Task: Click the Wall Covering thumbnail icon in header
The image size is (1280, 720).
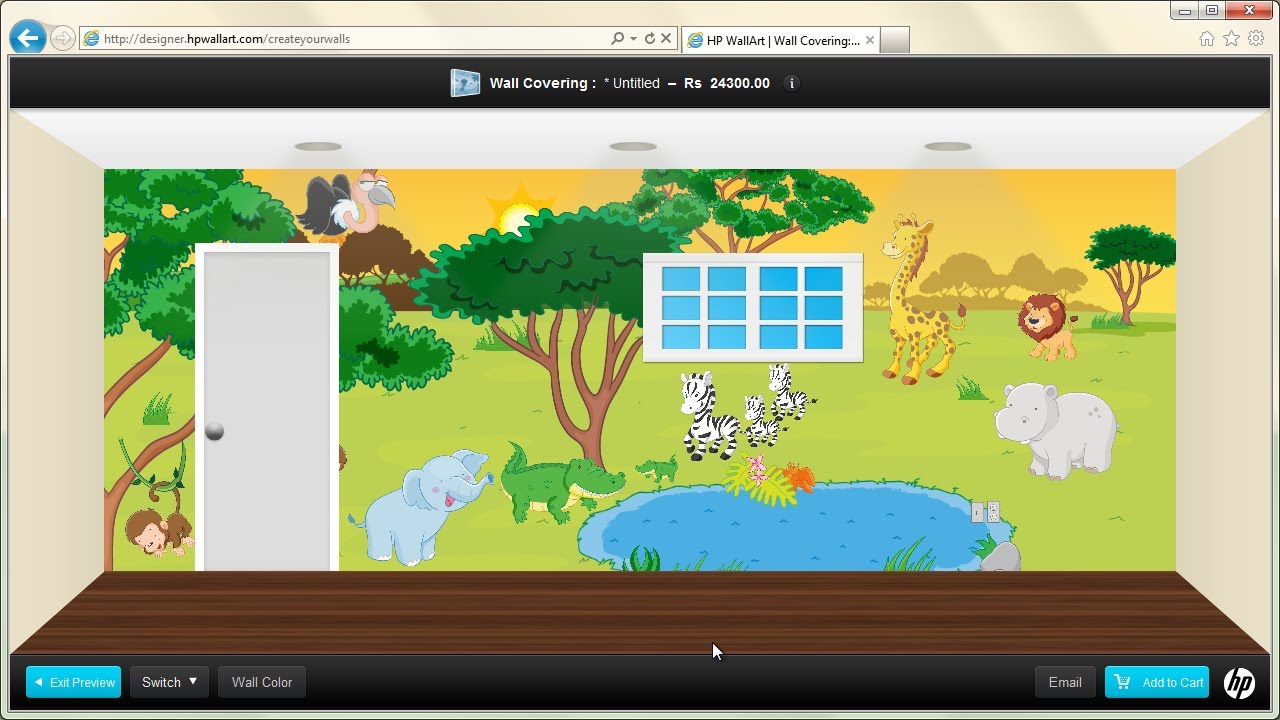Action: pyautogui.click(x=465, y=83)
